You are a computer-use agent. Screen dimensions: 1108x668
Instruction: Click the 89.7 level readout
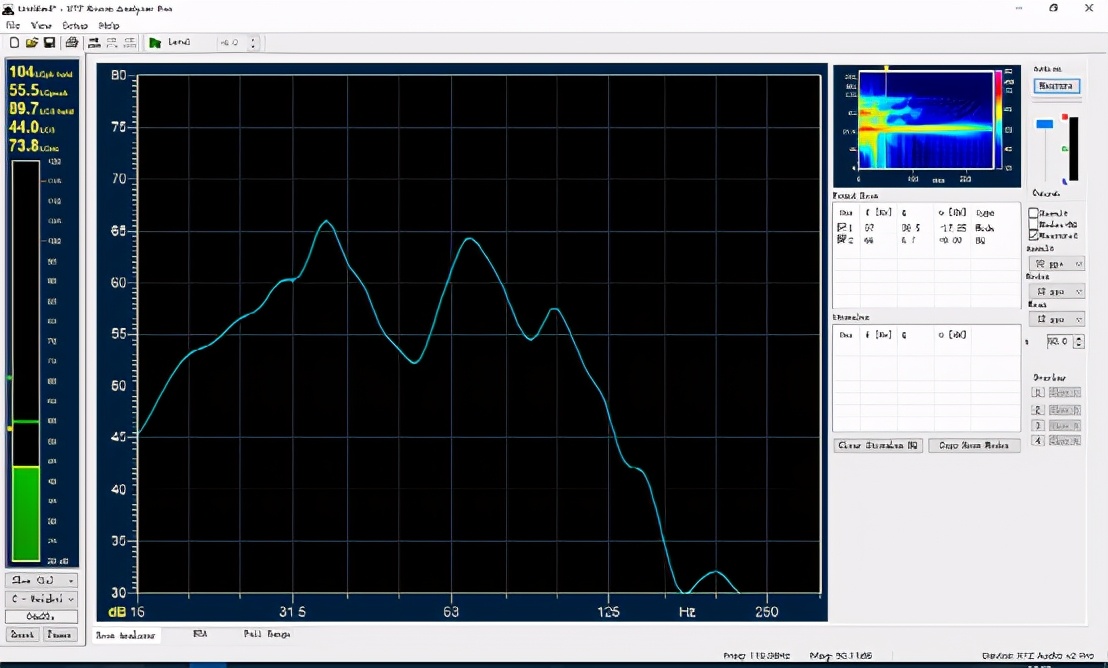pos(41,109)
